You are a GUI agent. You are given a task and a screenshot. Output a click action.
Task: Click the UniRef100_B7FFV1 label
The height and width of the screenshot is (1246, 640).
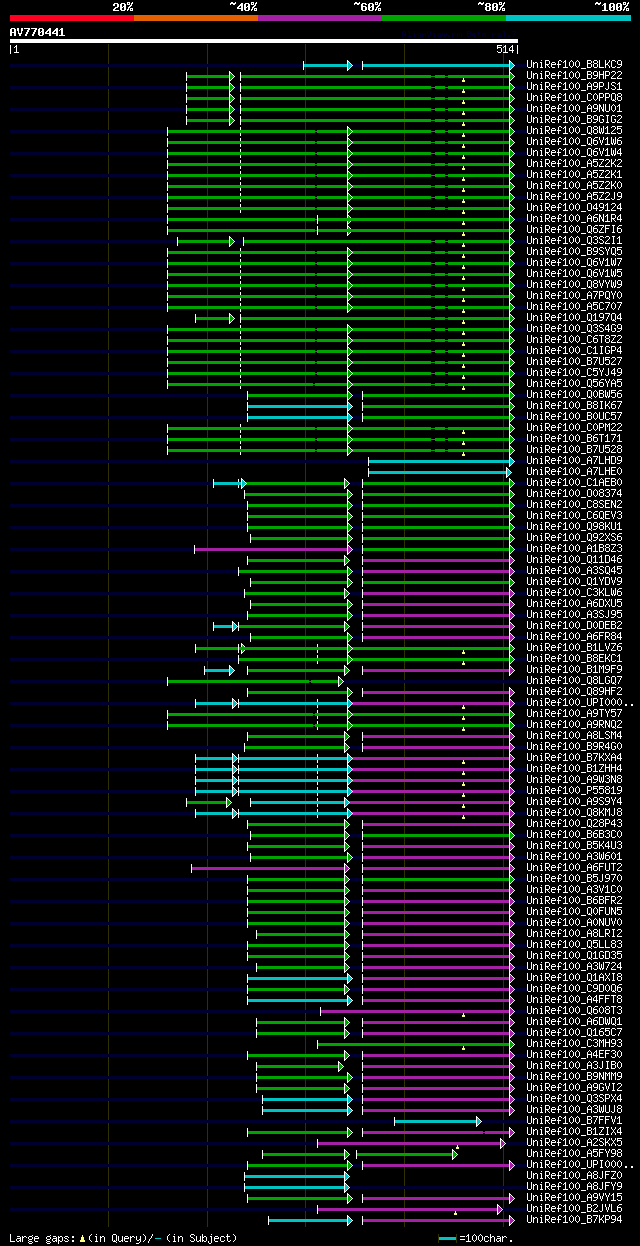coord(574,1120)
